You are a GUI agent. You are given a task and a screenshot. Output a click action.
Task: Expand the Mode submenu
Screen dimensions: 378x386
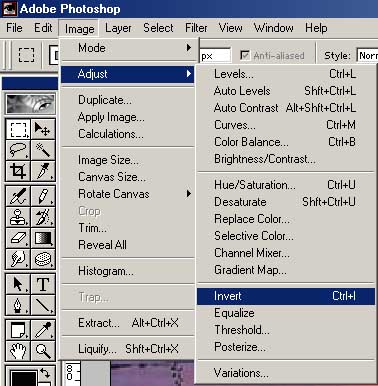coord(128,48)
